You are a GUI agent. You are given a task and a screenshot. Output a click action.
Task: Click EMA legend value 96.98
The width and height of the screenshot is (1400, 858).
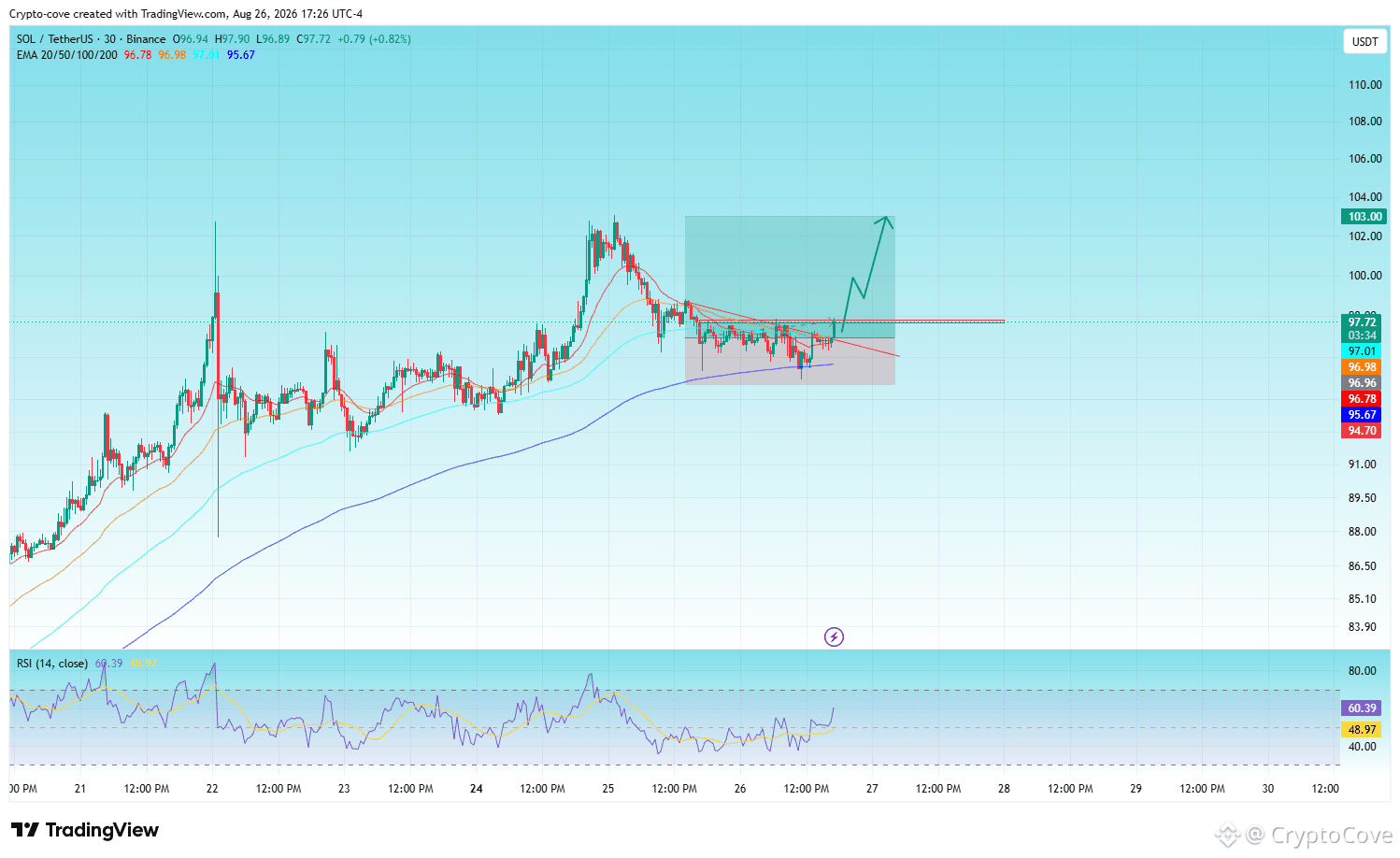tap(172, 55)
